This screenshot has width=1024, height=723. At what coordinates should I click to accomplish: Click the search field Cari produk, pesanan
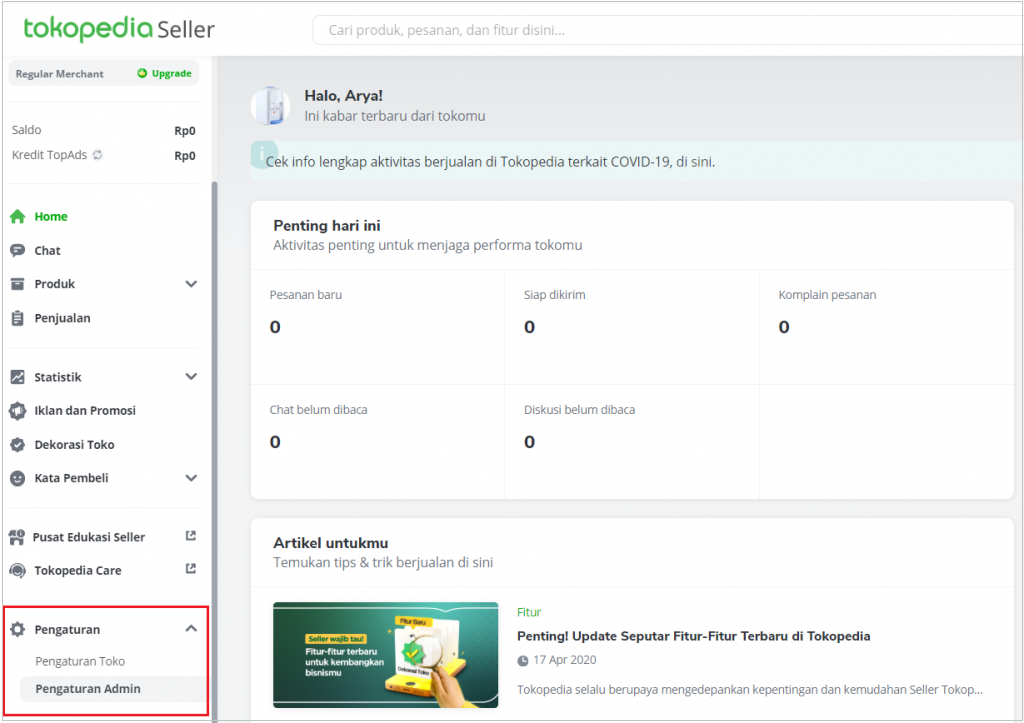point(666,30)
